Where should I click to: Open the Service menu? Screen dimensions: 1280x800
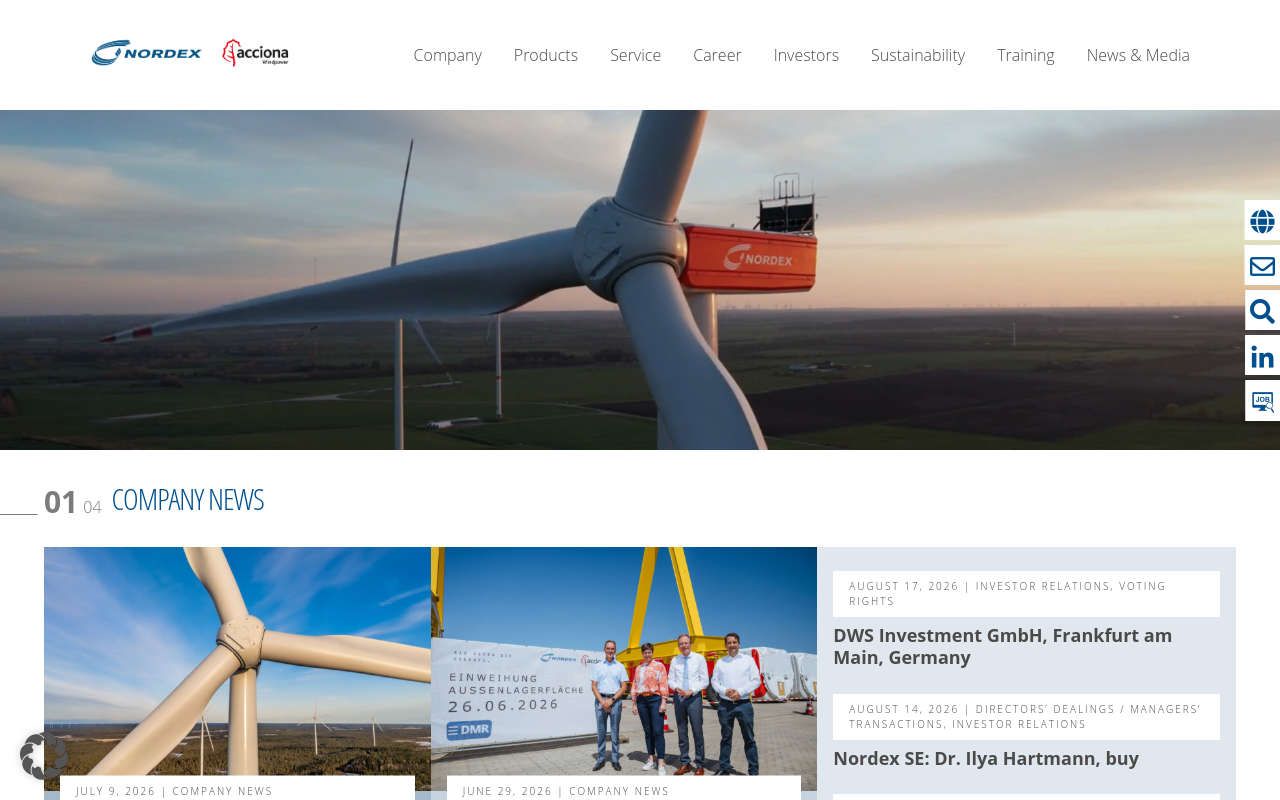click(x=635, y=55)
